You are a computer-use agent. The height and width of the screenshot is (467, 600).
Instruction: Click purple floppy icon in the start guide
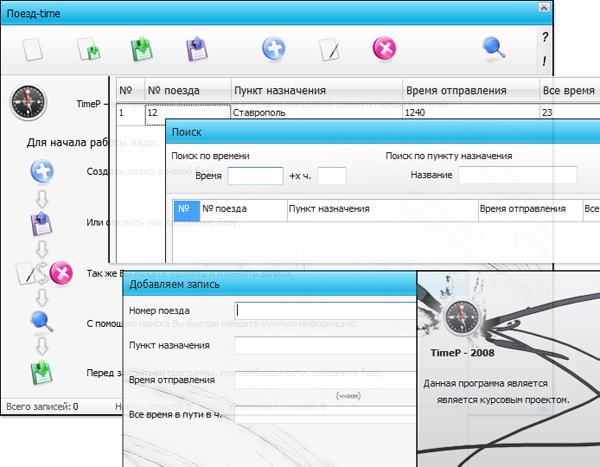(x=41, y=223)
